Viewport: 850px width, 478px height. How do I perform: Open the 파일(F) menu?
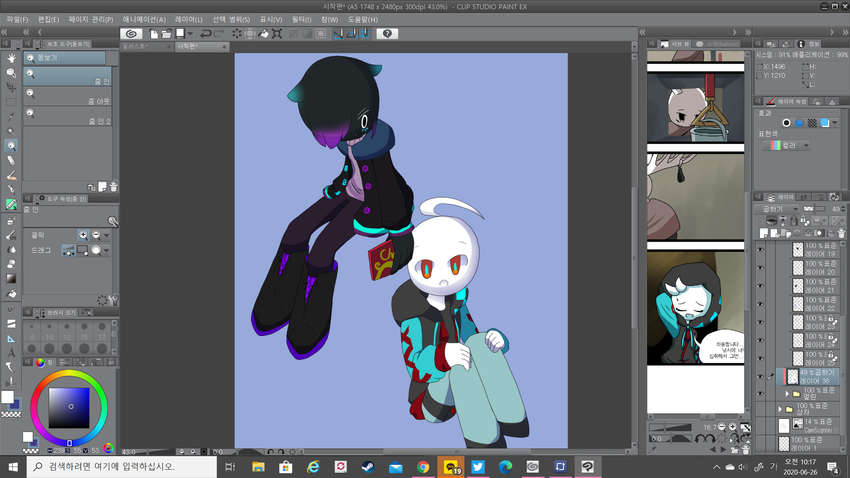[17, 20]
